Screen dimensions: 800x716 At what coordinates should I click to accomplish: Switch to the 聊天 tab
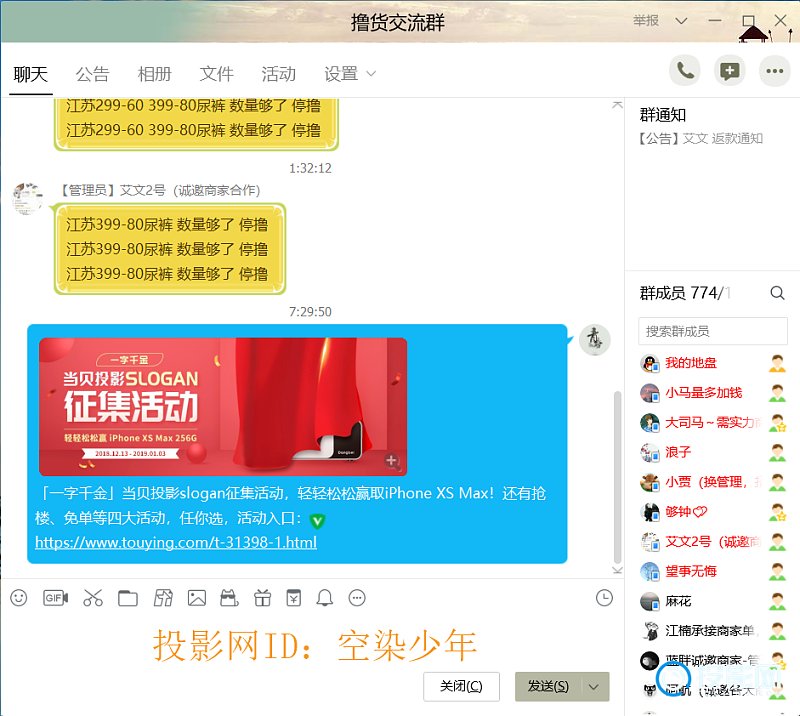click(x=31, y=74)
